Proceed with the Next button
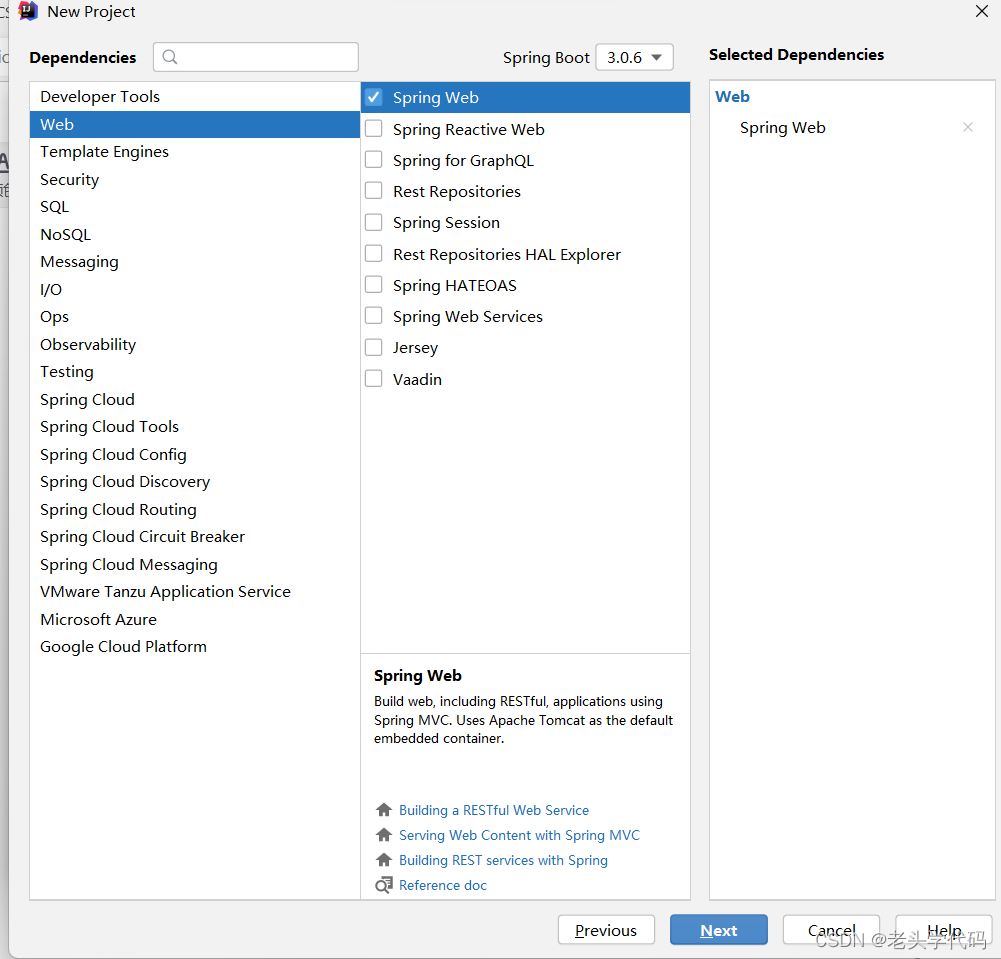The width and height of the screenshot is (1001, 959). [x=718, y=930]
